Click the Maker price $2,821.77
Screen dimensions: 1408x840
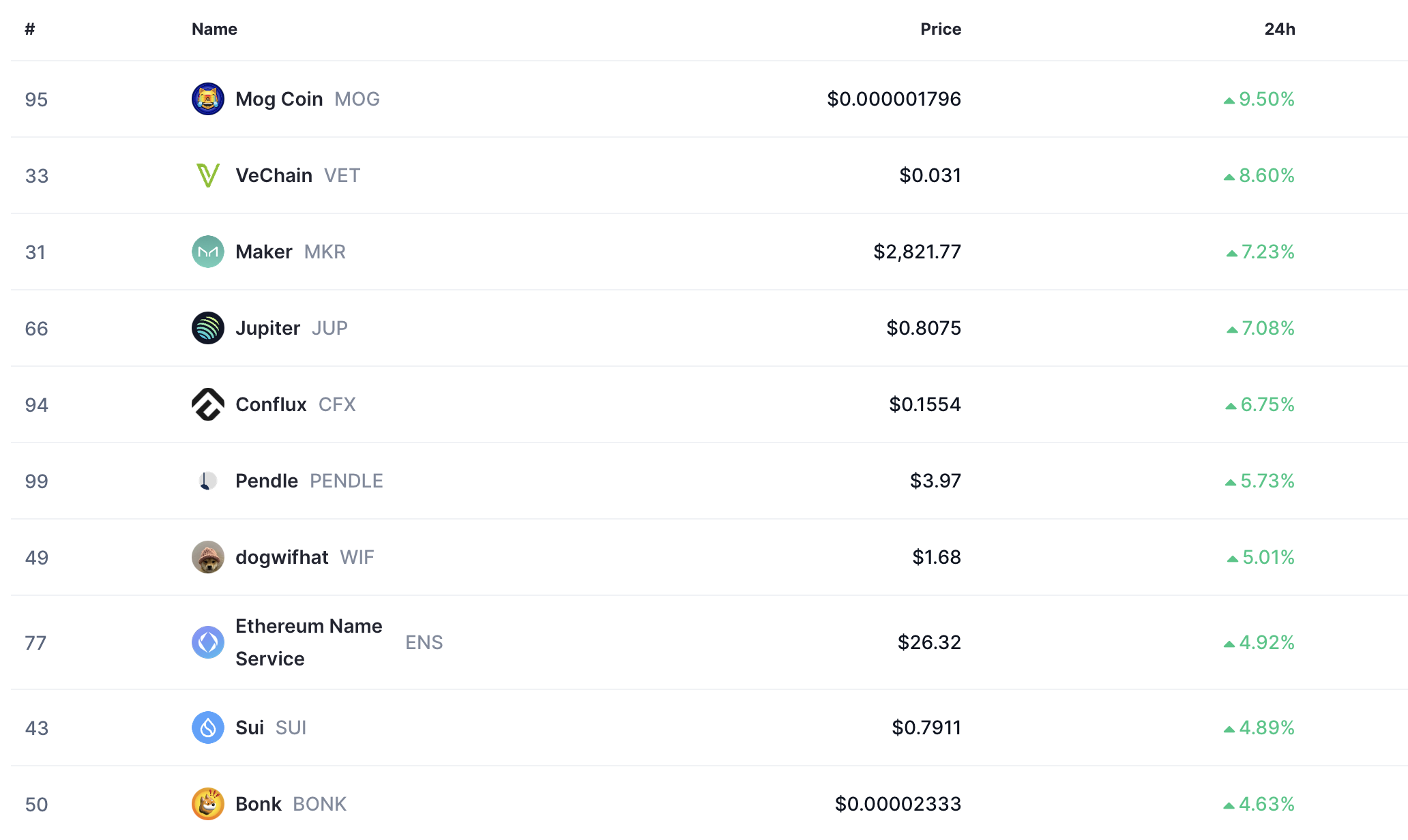(917, 252)
